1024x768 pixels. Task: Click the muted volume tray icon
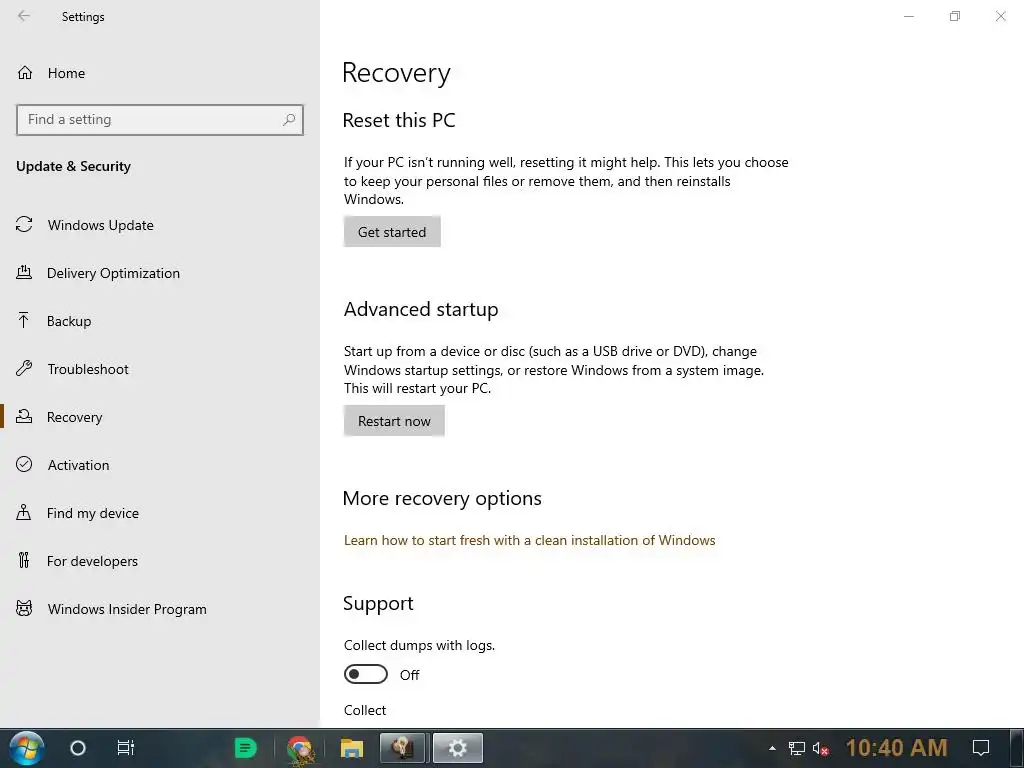[x=821, y=748]
